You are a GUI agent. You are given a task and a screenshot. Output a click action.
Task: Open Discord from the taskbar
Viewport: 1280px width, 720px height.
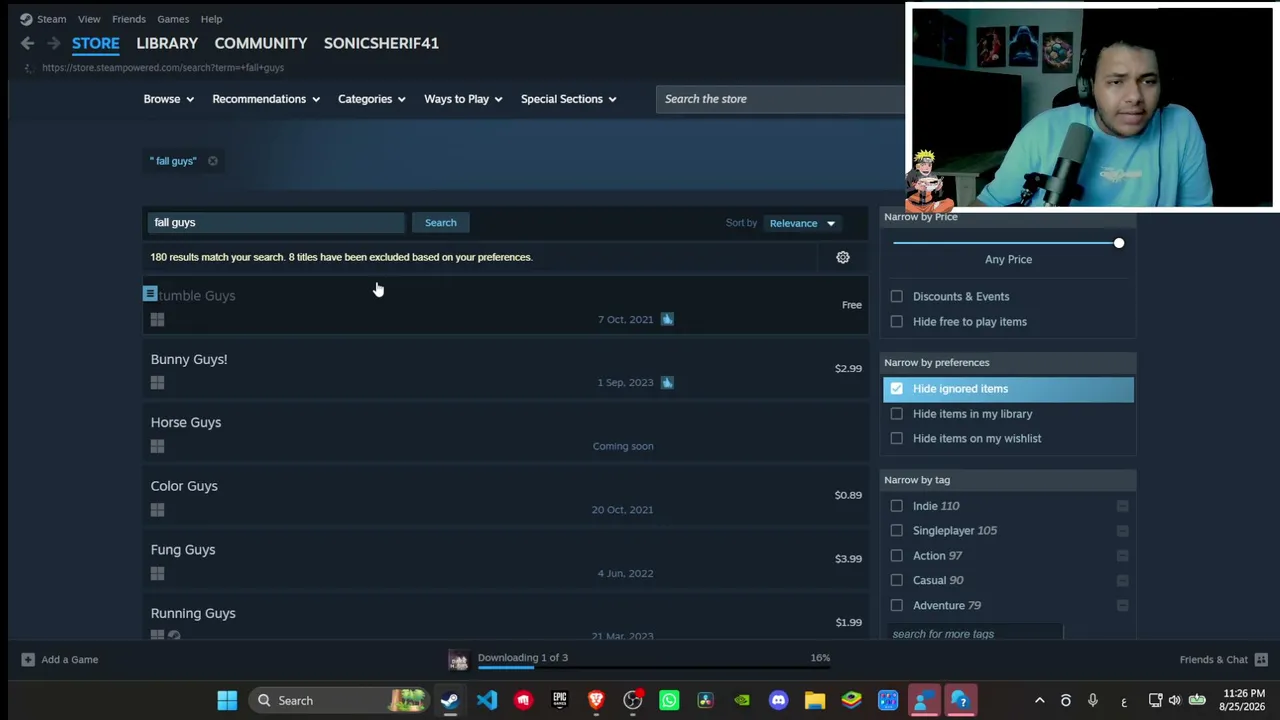pyautogui.click(x=779, y=701)
